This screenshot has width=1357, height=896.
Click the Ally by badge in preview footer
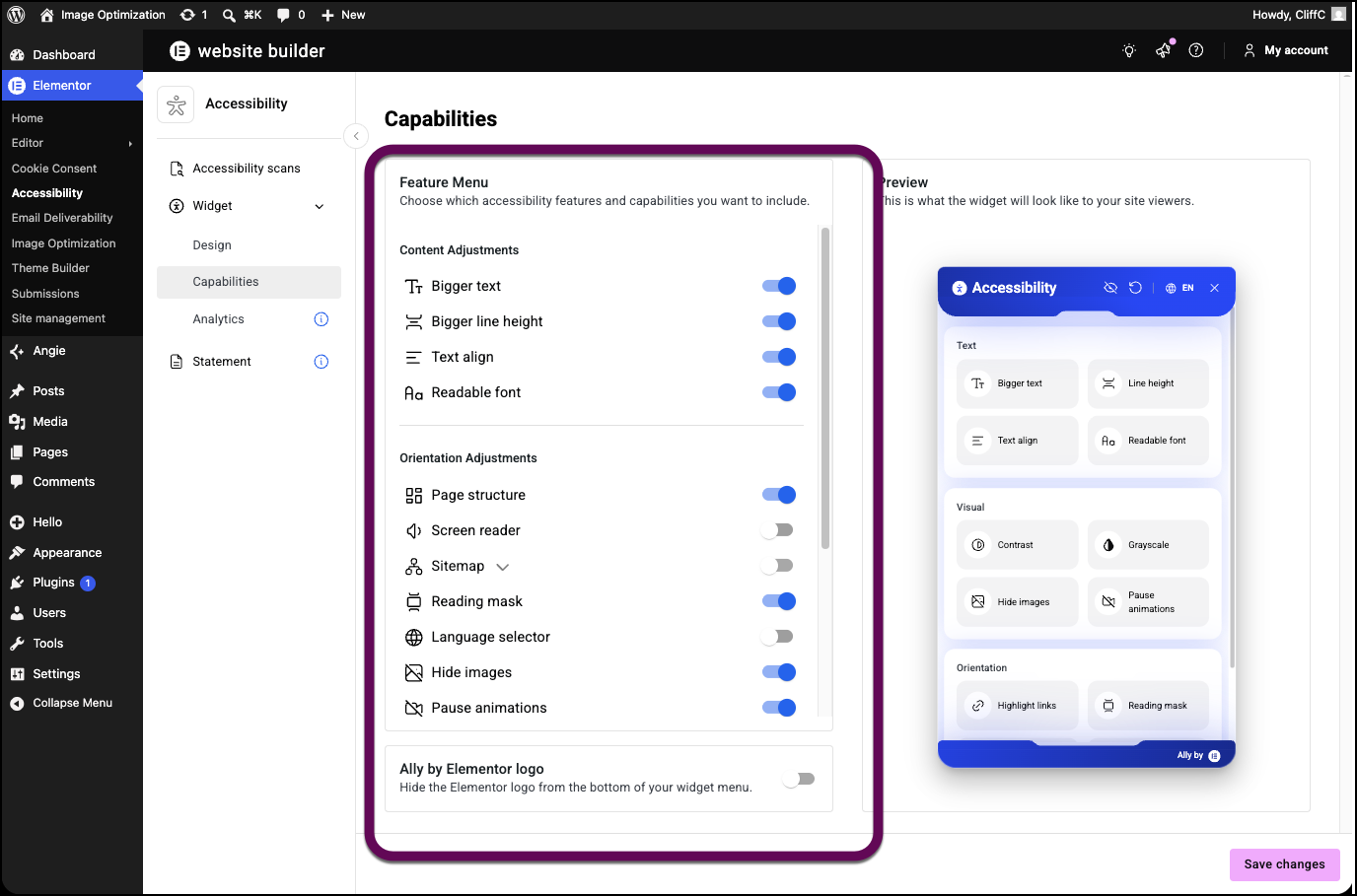pos(1198,756)
